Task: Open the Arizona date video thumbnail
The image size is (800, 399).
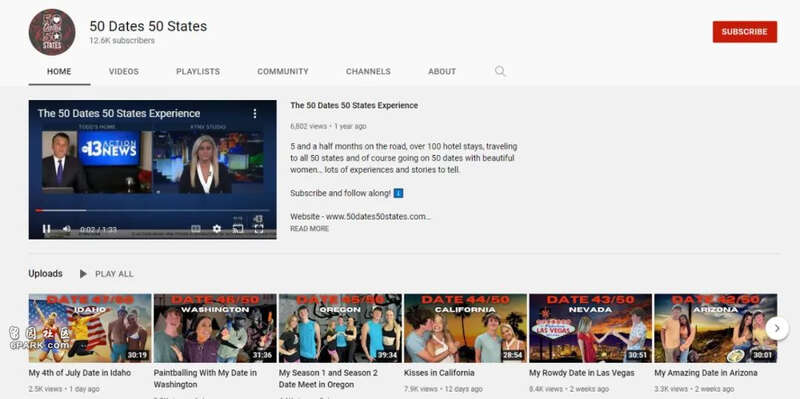Action: click(715, 328)
